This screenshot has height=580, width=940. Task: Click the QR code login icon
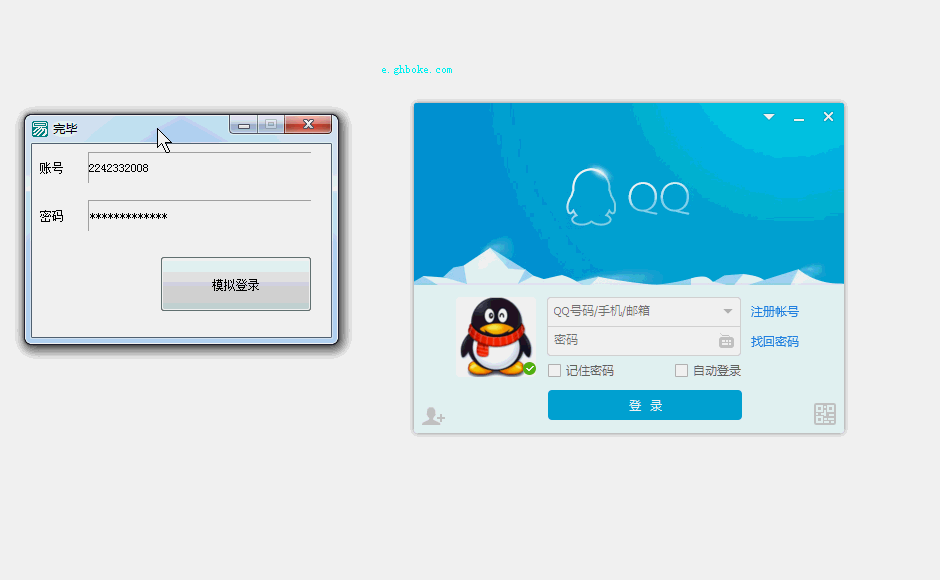coord(825,414)
